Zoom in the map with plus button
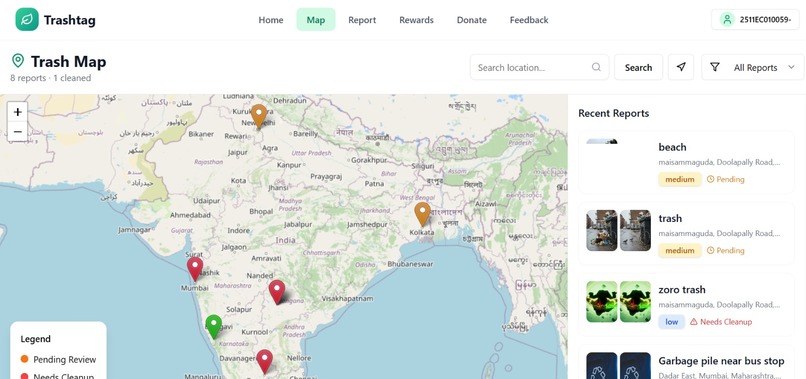 coord(17,112)
